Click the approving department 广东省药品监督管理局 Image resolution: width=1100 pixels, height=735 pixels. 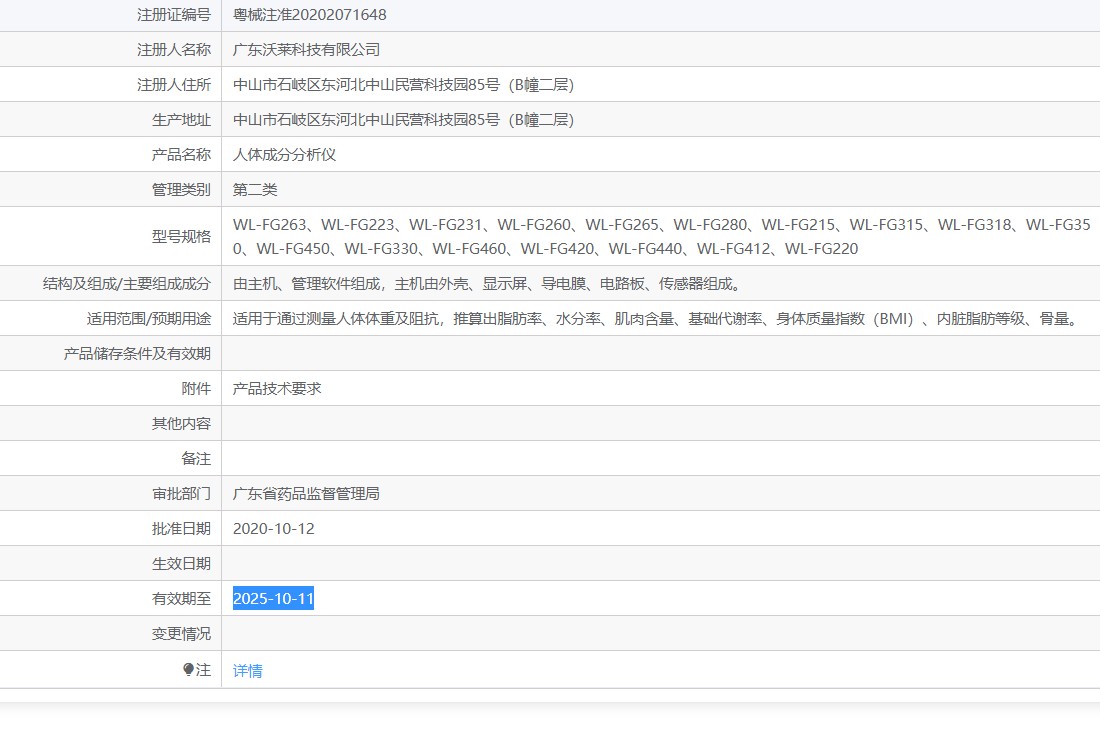click(306, 494)
